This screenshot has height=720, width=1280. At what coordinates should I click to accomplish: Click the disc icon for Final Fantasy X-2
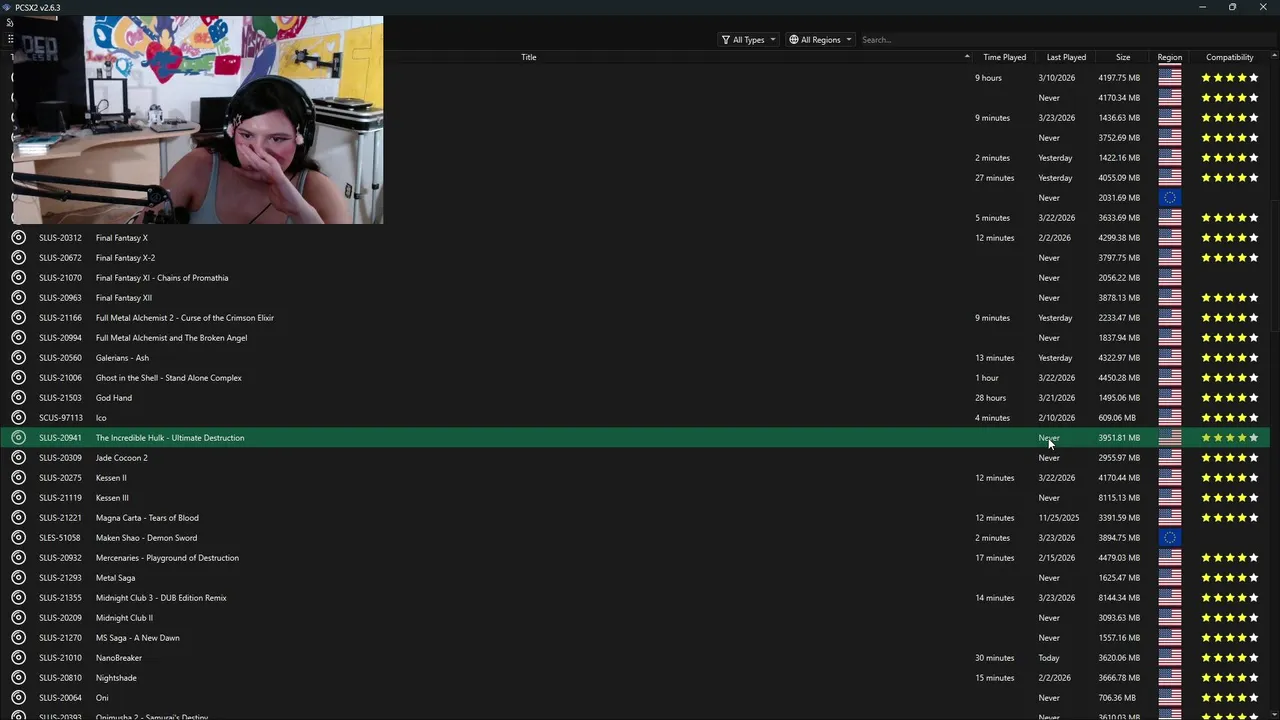pos(18,258)
